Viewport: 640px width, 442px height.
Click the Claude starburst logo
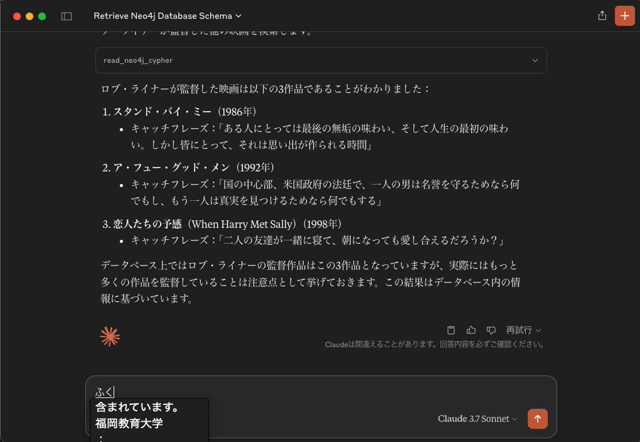(110, 336)
